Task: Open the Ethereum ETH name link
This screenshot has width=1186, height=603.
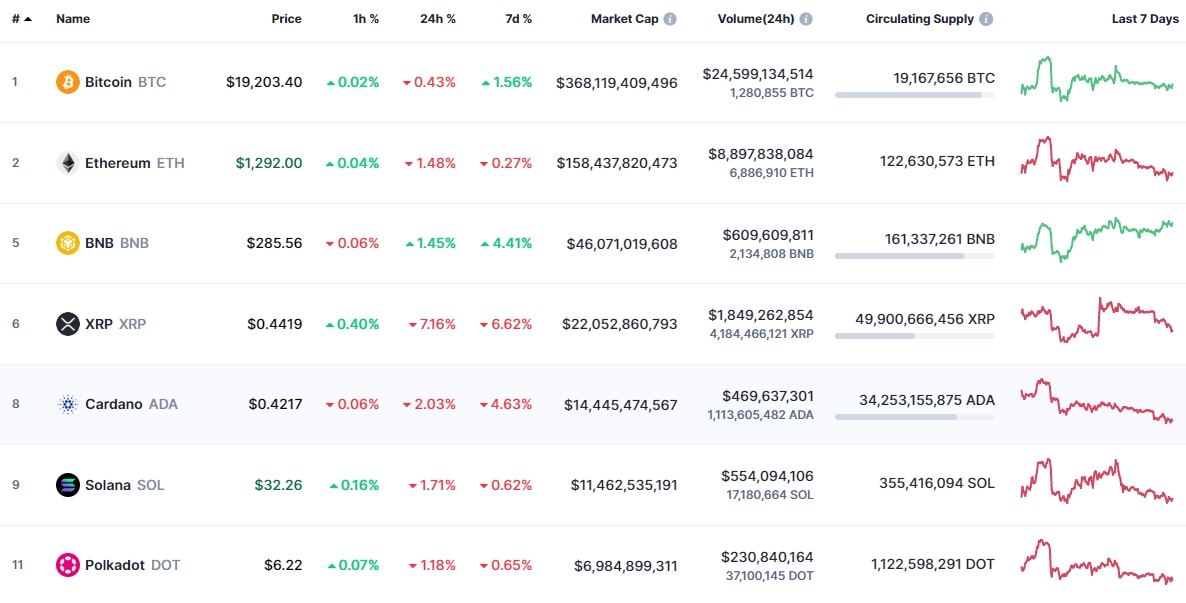Action: coord(135,163)
